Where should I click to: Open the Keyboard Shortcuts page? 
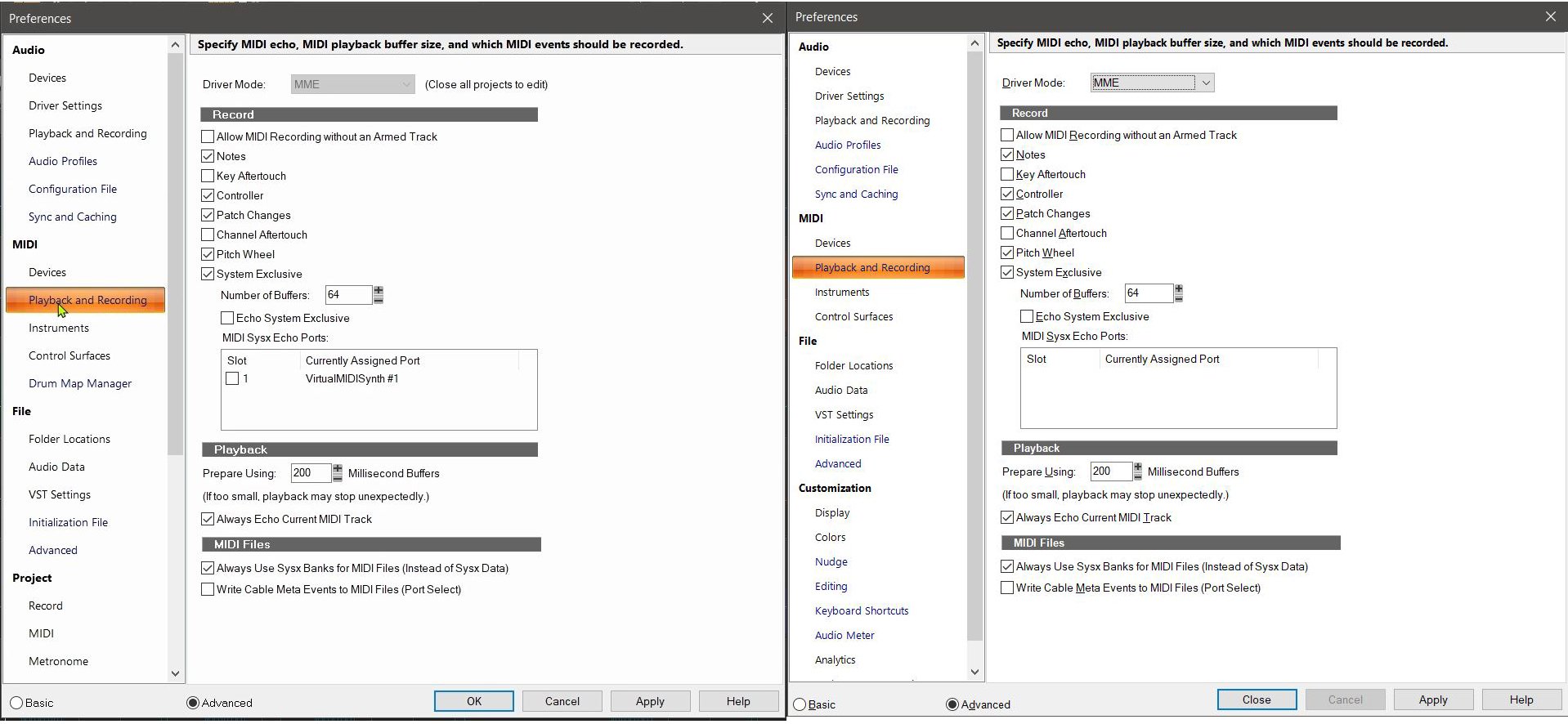861,610
